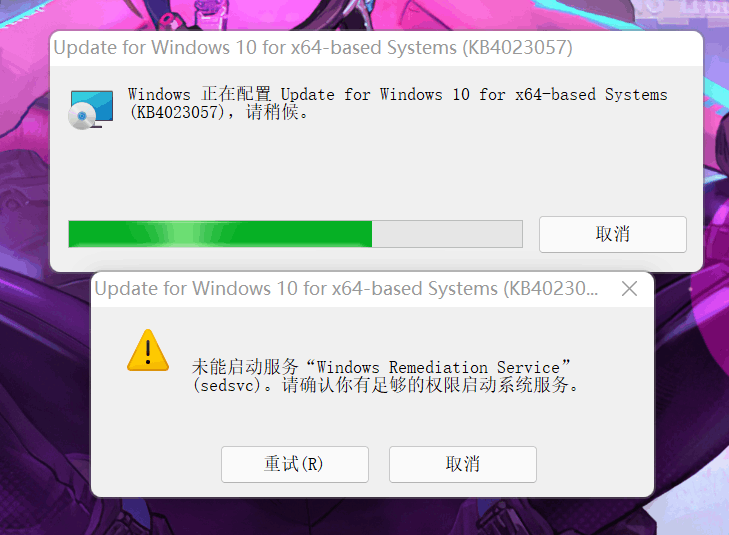729x535 pixels.
Task: Click the "Windows Remediation Service" service name text
Action: point(438,368)
